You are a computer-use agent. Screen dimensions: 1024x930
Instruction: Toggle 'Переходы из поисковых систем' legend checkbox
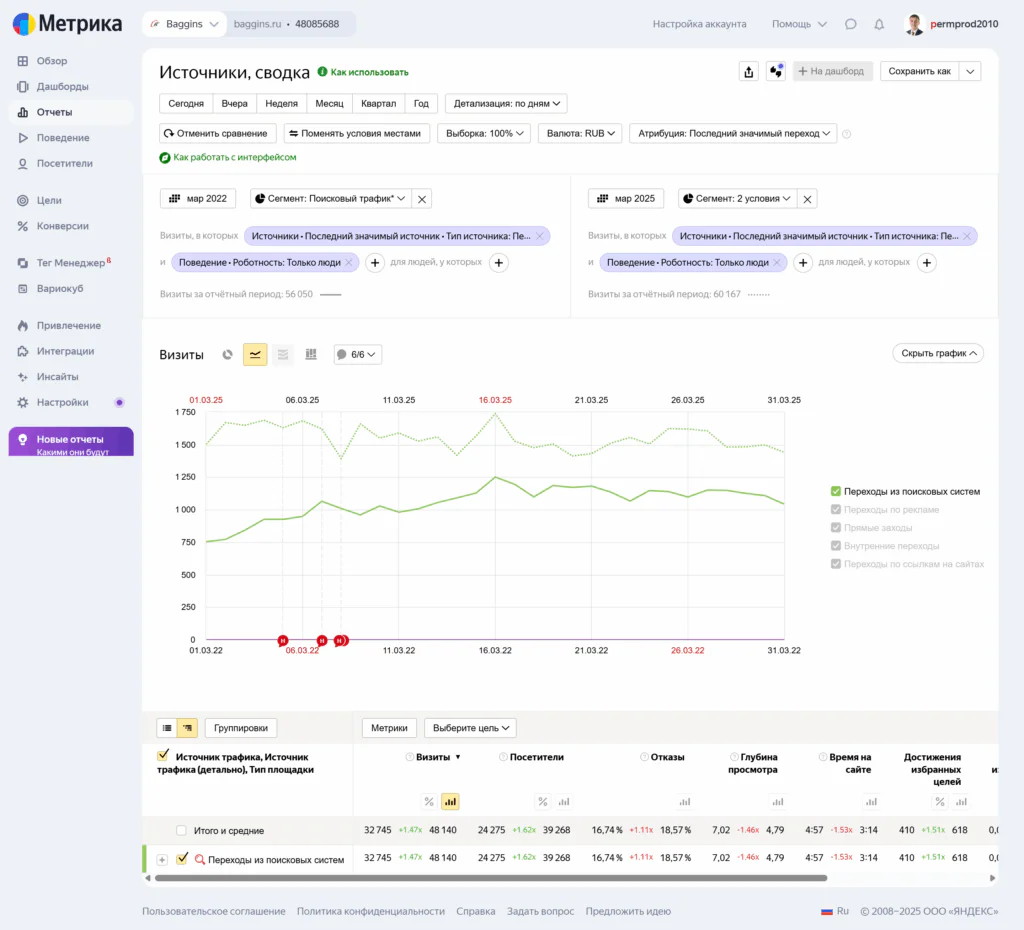tap(835, 491)
